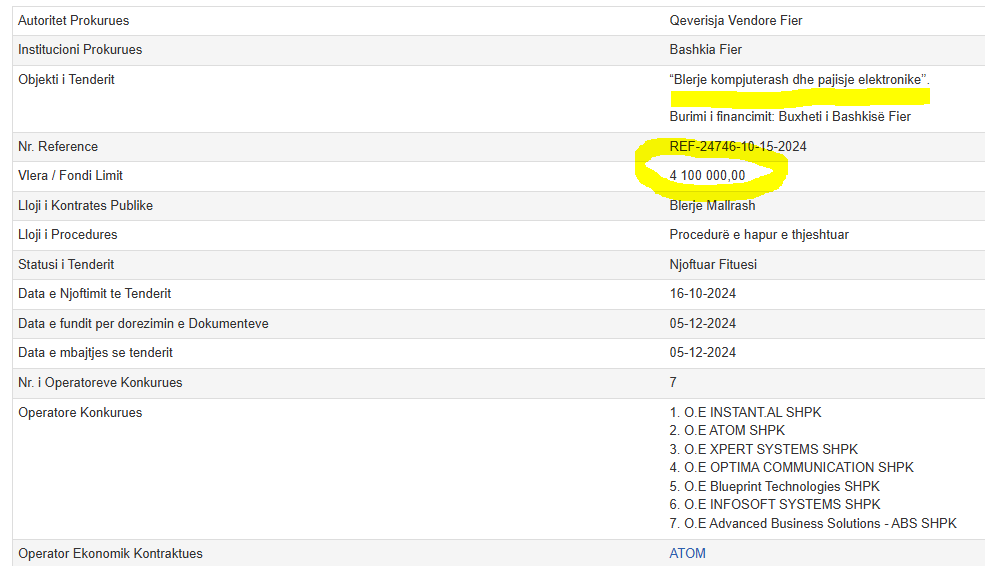Click 'Qeverisja Vendore Fier' procuring authority value
985x566 pixels.
tap(735, 20)
